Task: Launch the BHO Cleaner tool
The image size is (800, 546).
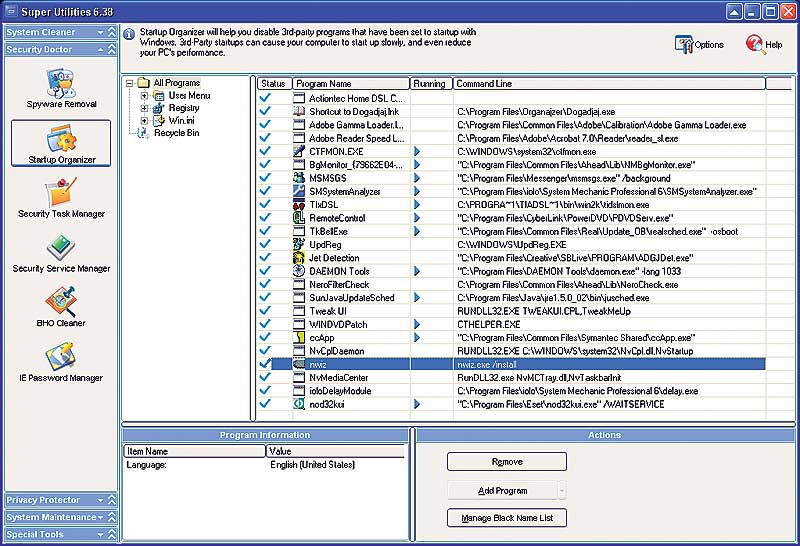Action: 61,307
